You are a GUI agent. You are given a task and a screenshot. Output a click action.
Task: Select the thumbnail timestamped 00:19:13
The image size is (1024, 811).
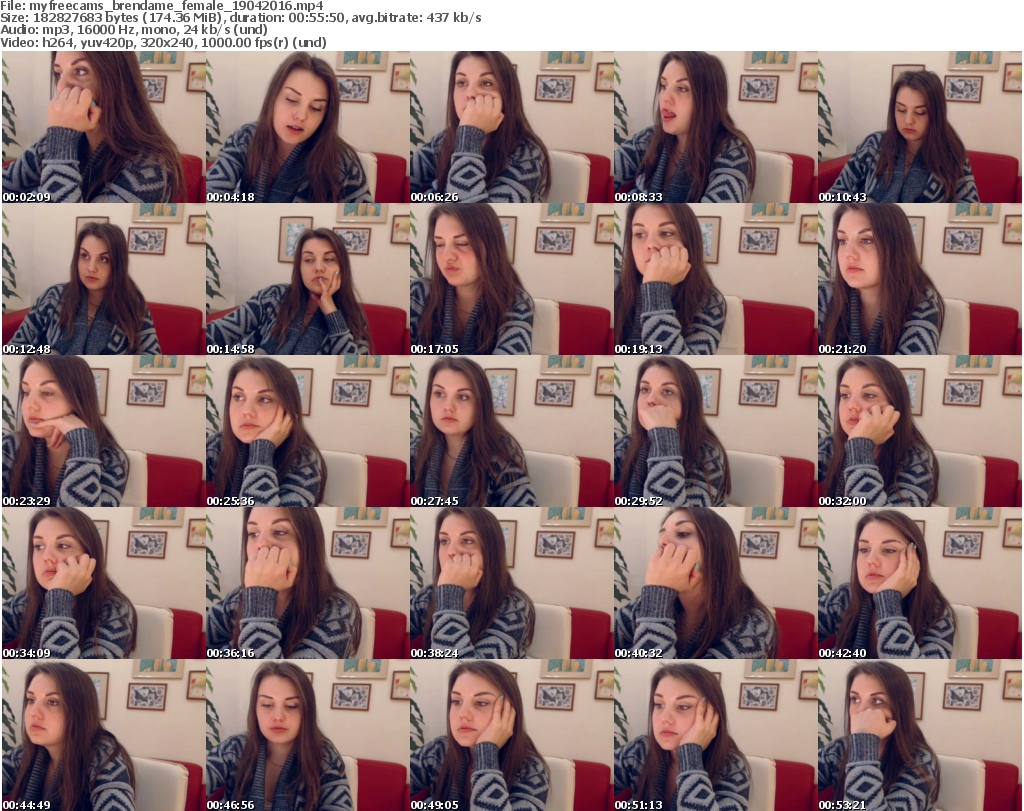[x=715, y=279]
